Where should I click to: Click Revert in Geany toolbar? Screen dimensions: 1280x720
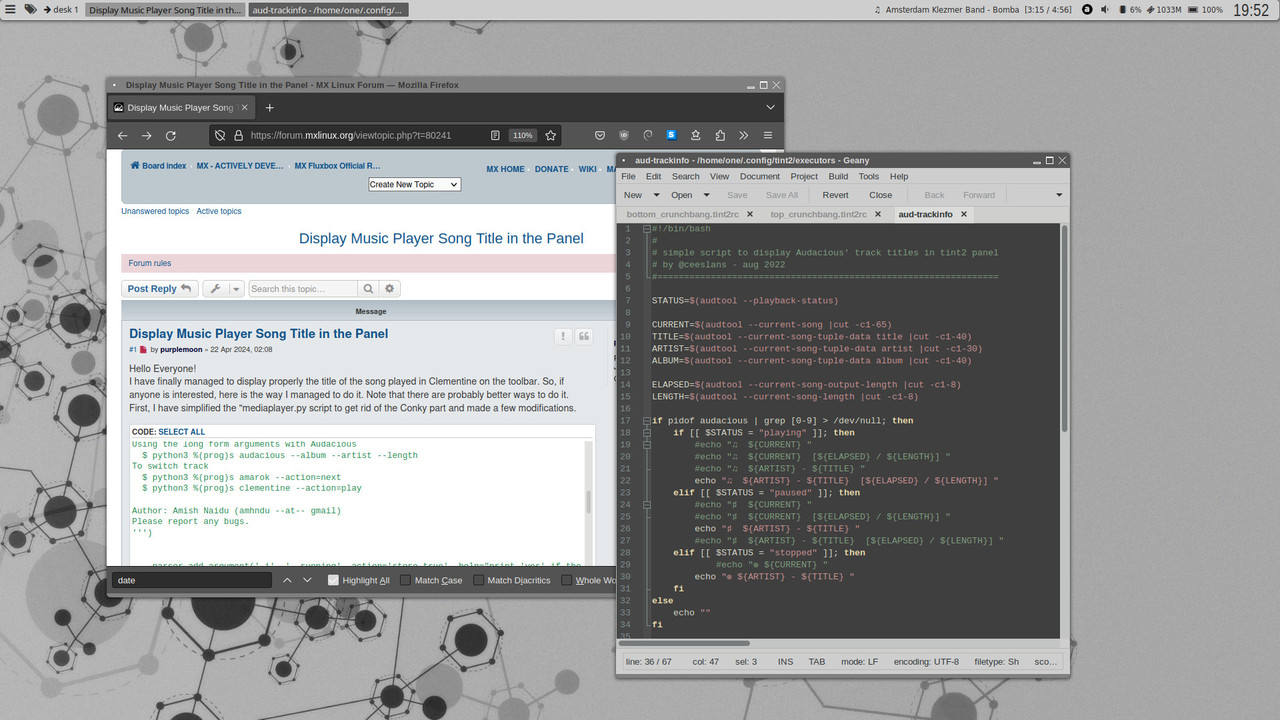coord(835,195)
